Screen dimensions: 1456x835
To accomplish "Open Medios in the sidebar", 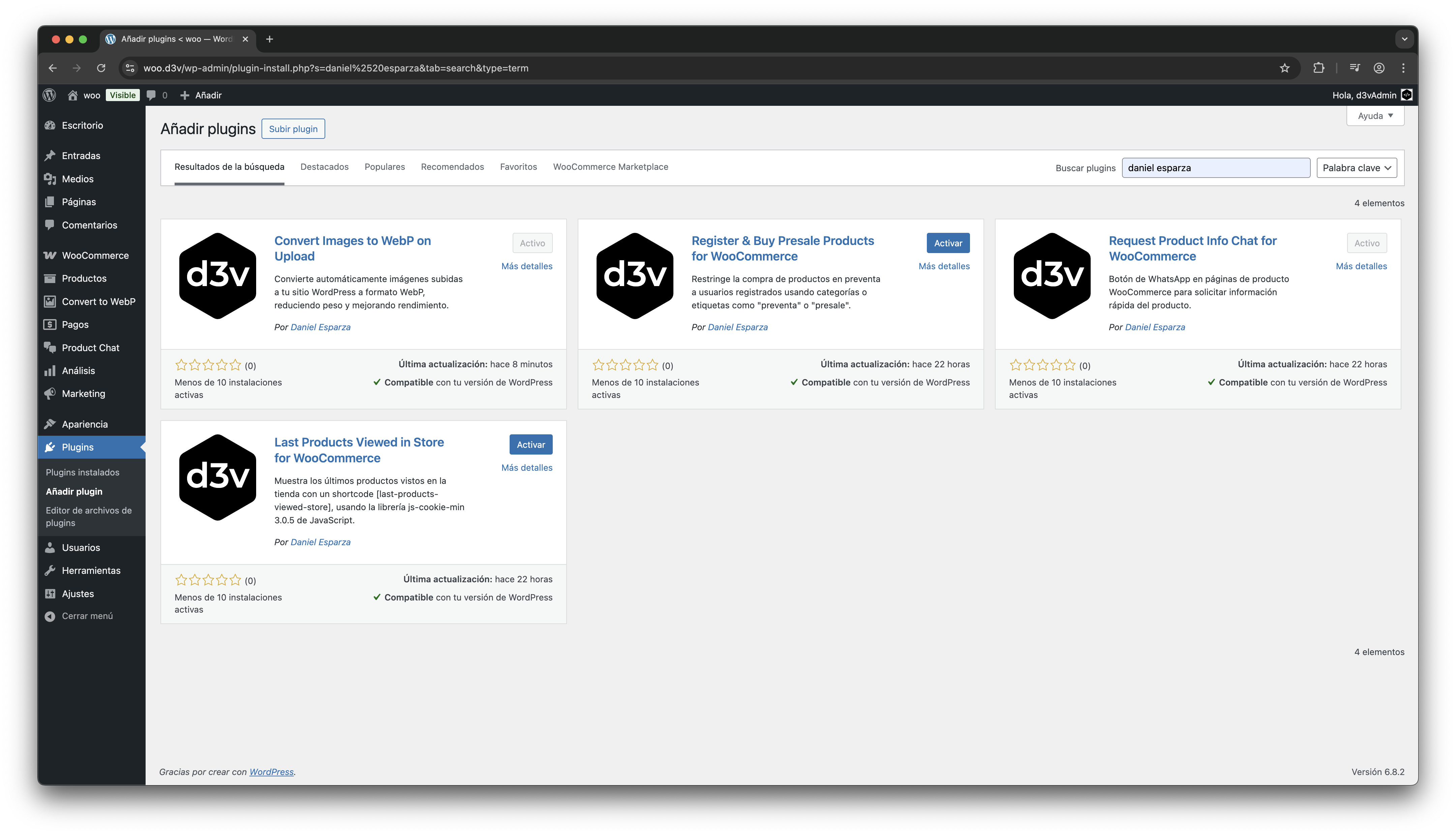I will [92, 179].
